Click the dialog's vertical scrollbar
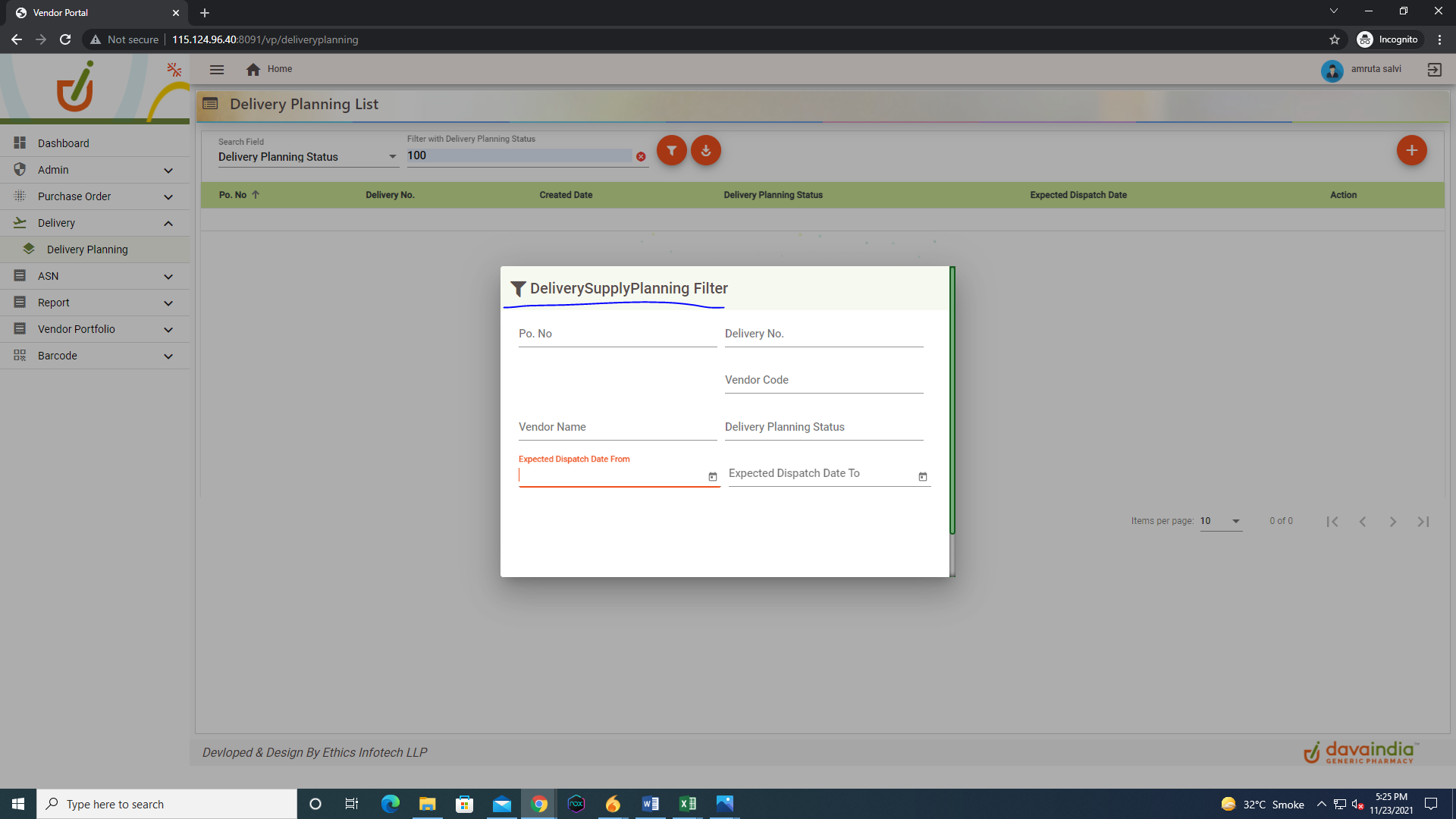1456x819 pixels. 952,402
